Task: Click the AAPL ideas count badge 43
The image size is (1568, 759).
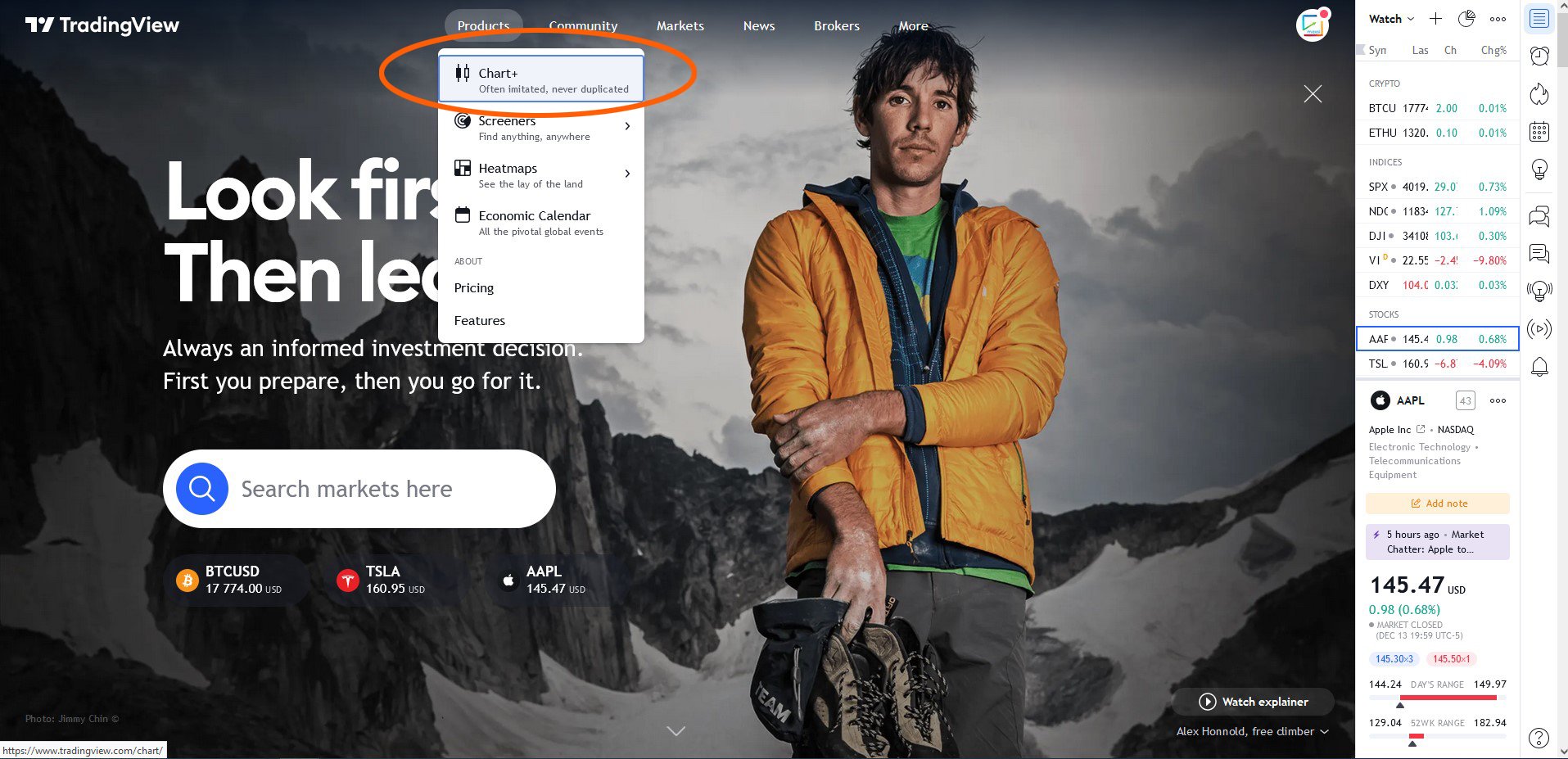Action: 1466,400
